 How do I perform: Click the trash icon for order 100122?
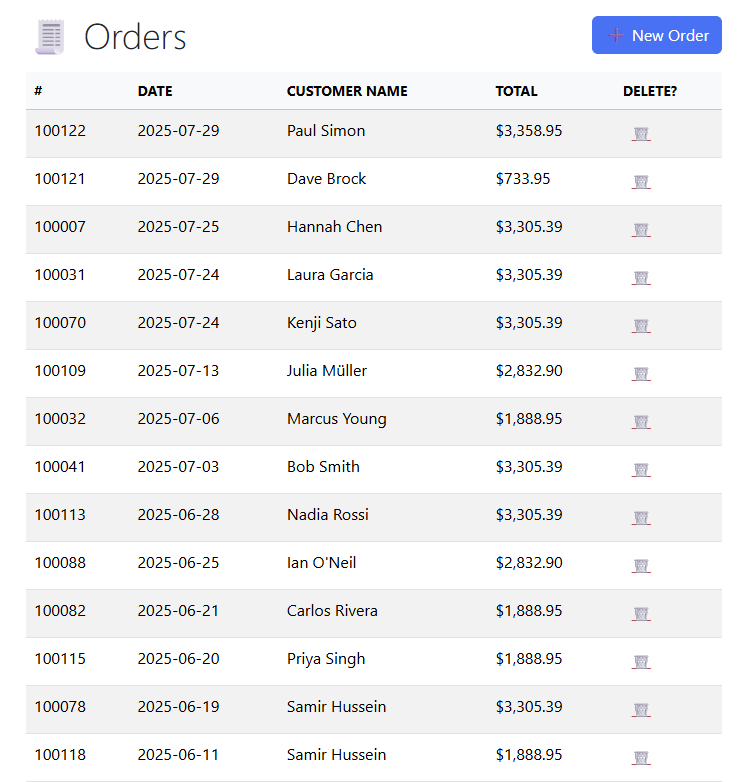(641, 134)
